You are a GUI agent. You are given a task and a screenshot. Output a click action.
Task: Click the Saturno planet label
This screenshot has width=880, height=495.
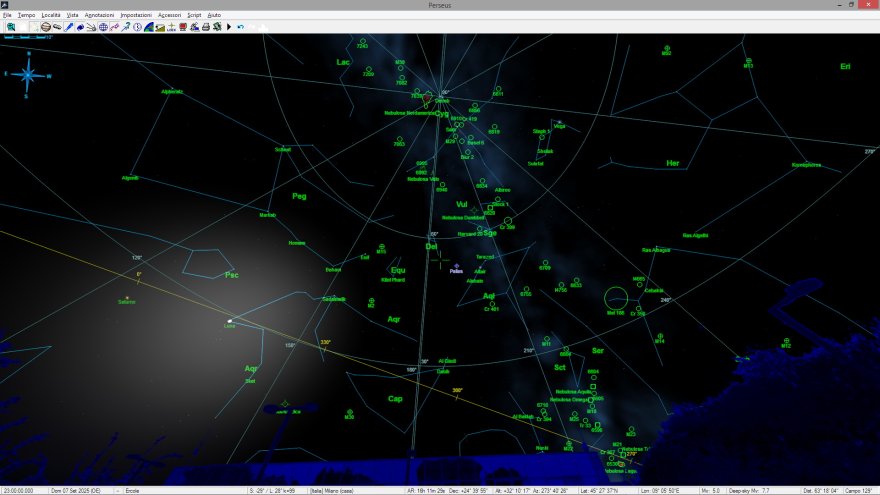coord(126,301)
